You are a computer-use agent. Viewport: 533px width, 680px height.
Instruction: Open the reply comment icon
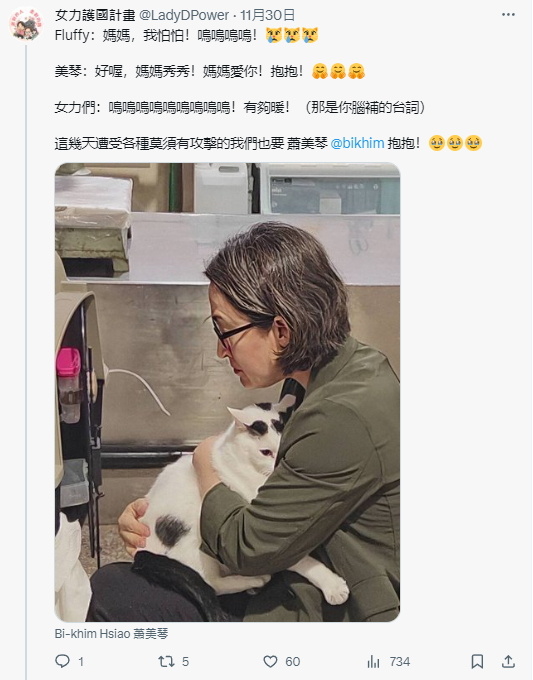[x=62, y=661]
